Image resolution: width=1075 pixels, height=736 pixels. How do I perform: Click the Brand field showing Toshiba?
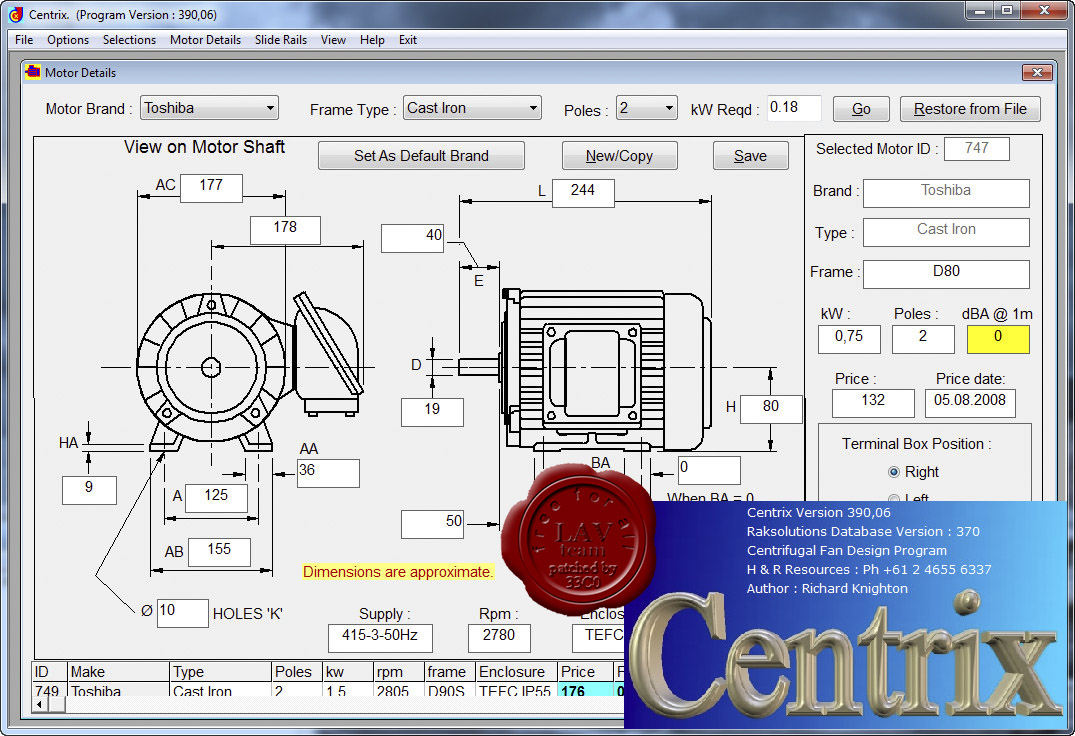(x=946, y=193)
